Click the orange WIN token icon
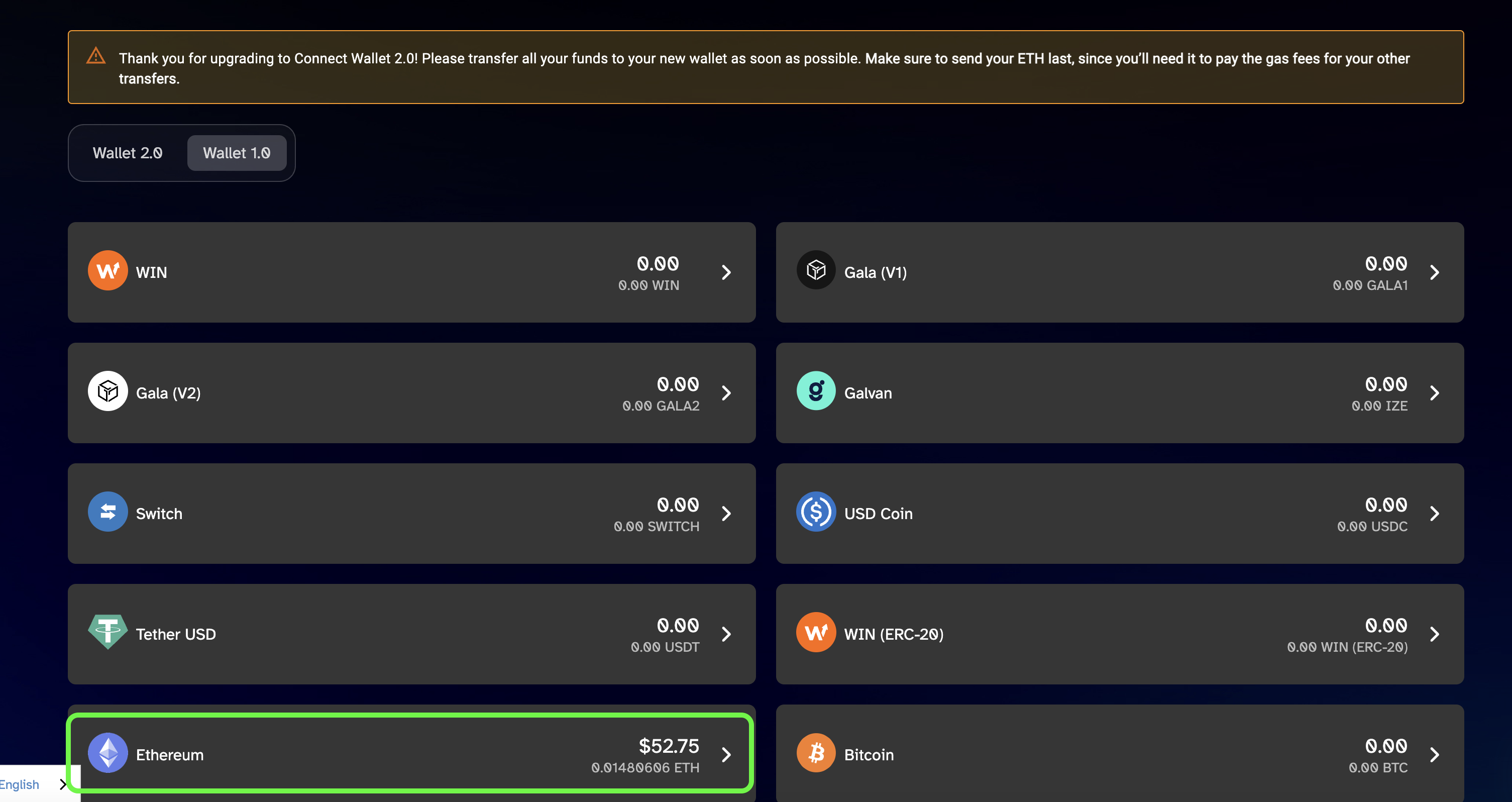This screenshot has height=802, width=1512. 107,271
